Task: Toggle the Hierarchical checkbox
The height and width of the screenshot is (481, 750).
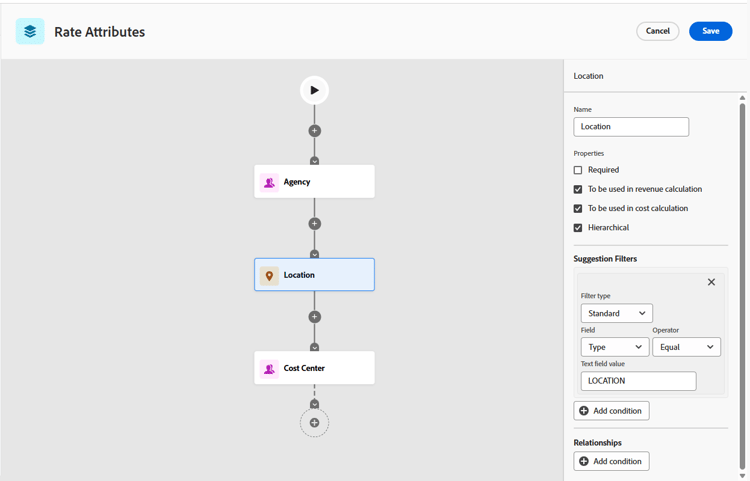Action: pos(578,228)
